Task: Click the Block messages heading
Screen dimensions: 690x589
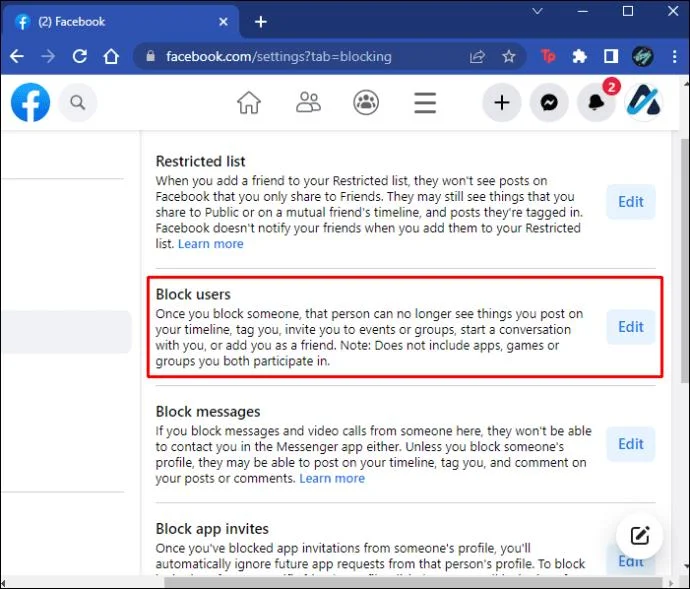Action: pyautogui.click(x=208, y=412)
